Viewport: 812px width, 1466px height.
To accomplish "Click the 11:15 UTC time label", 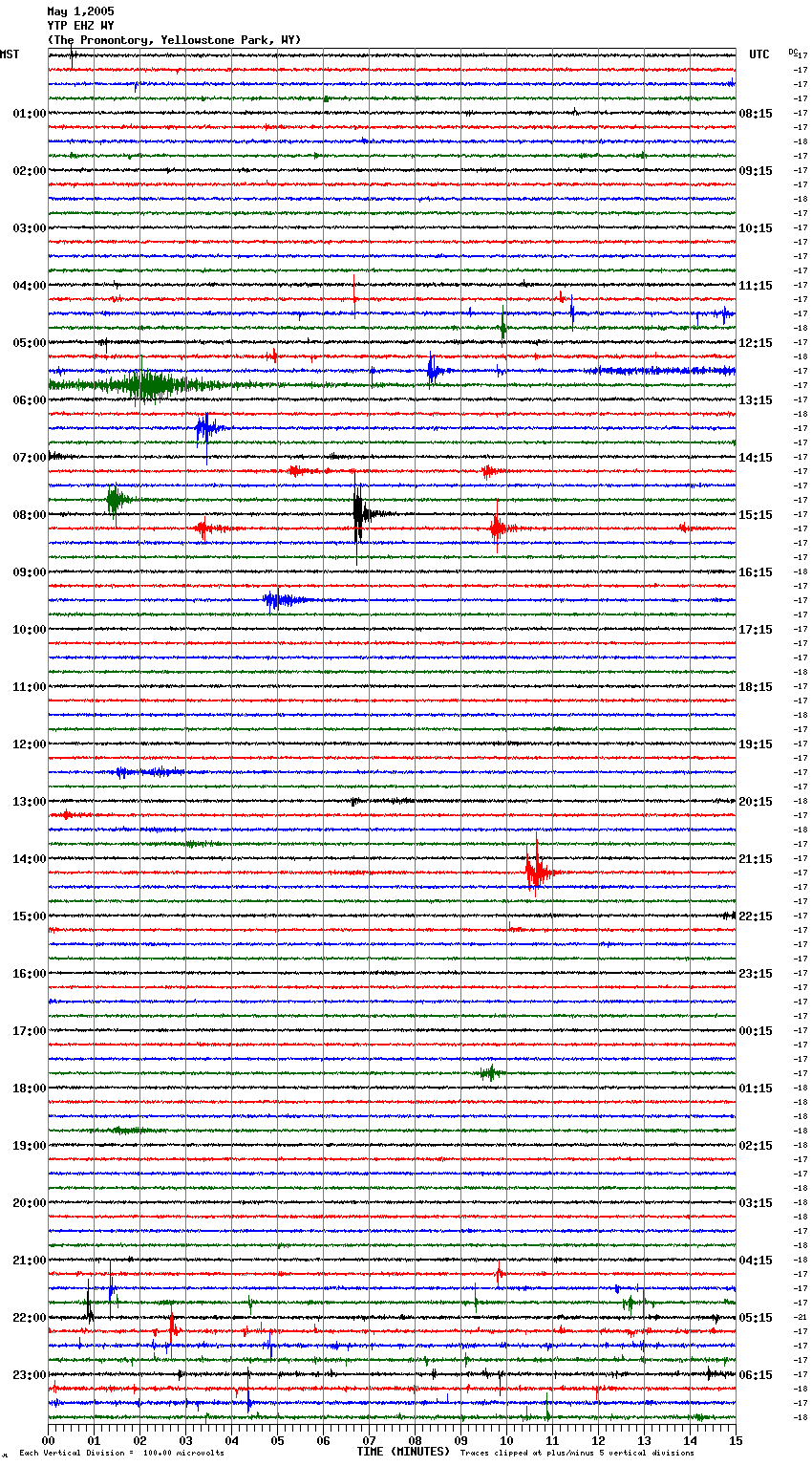I will click(756, 286).
